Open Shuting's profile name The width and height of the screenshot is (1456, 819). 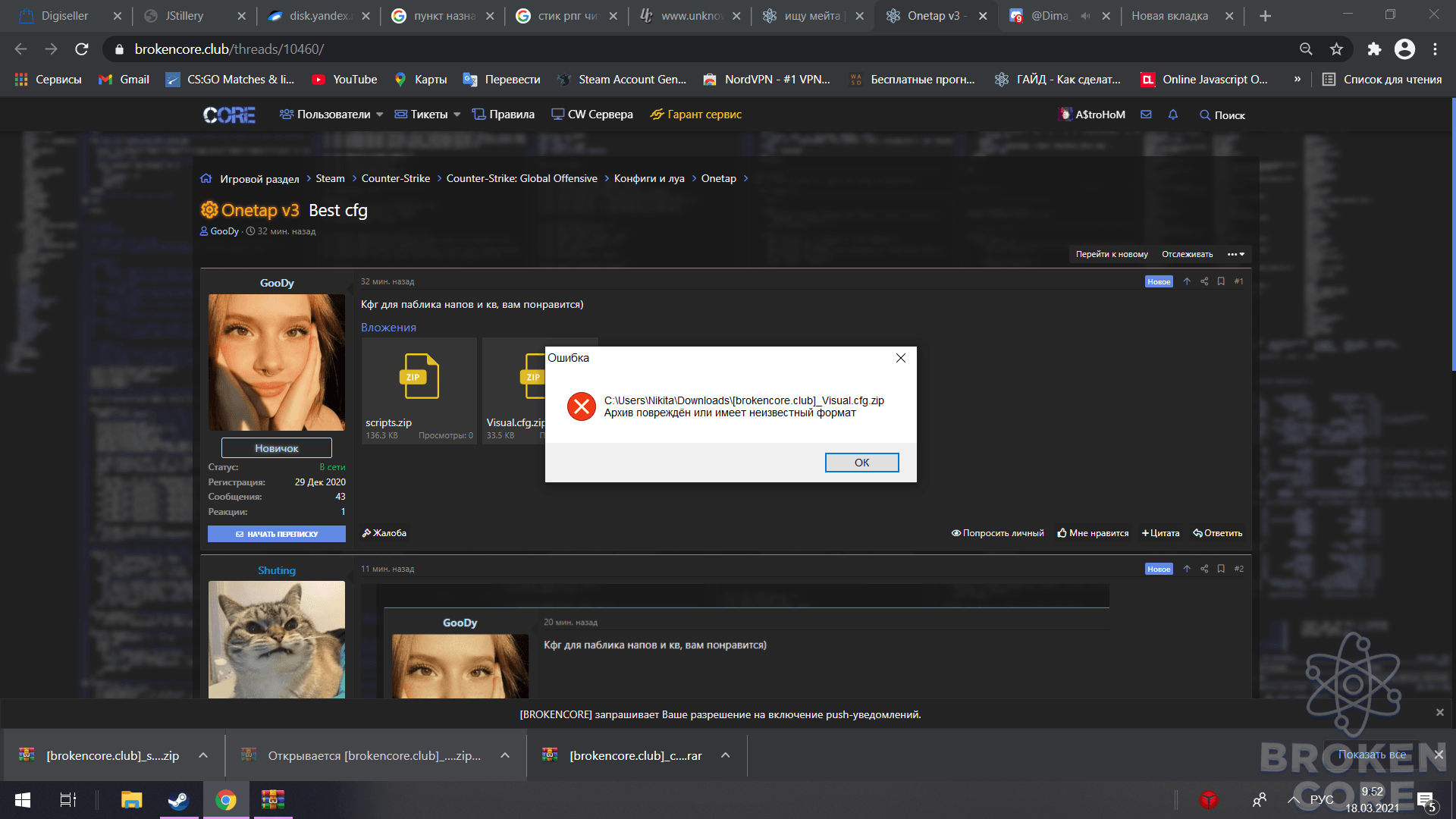pos(277,570)
